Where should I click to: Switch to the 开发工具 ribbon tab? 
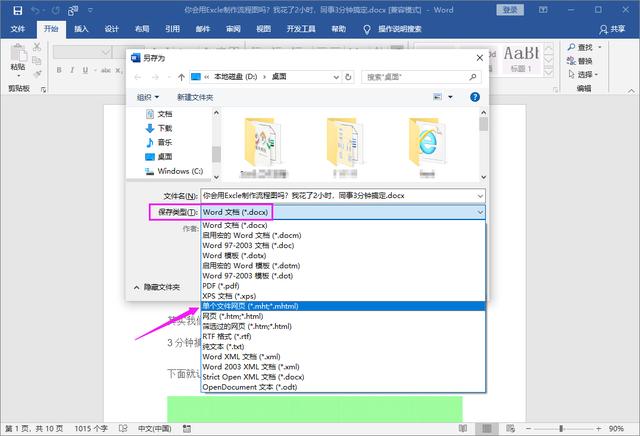coord(301,29)
